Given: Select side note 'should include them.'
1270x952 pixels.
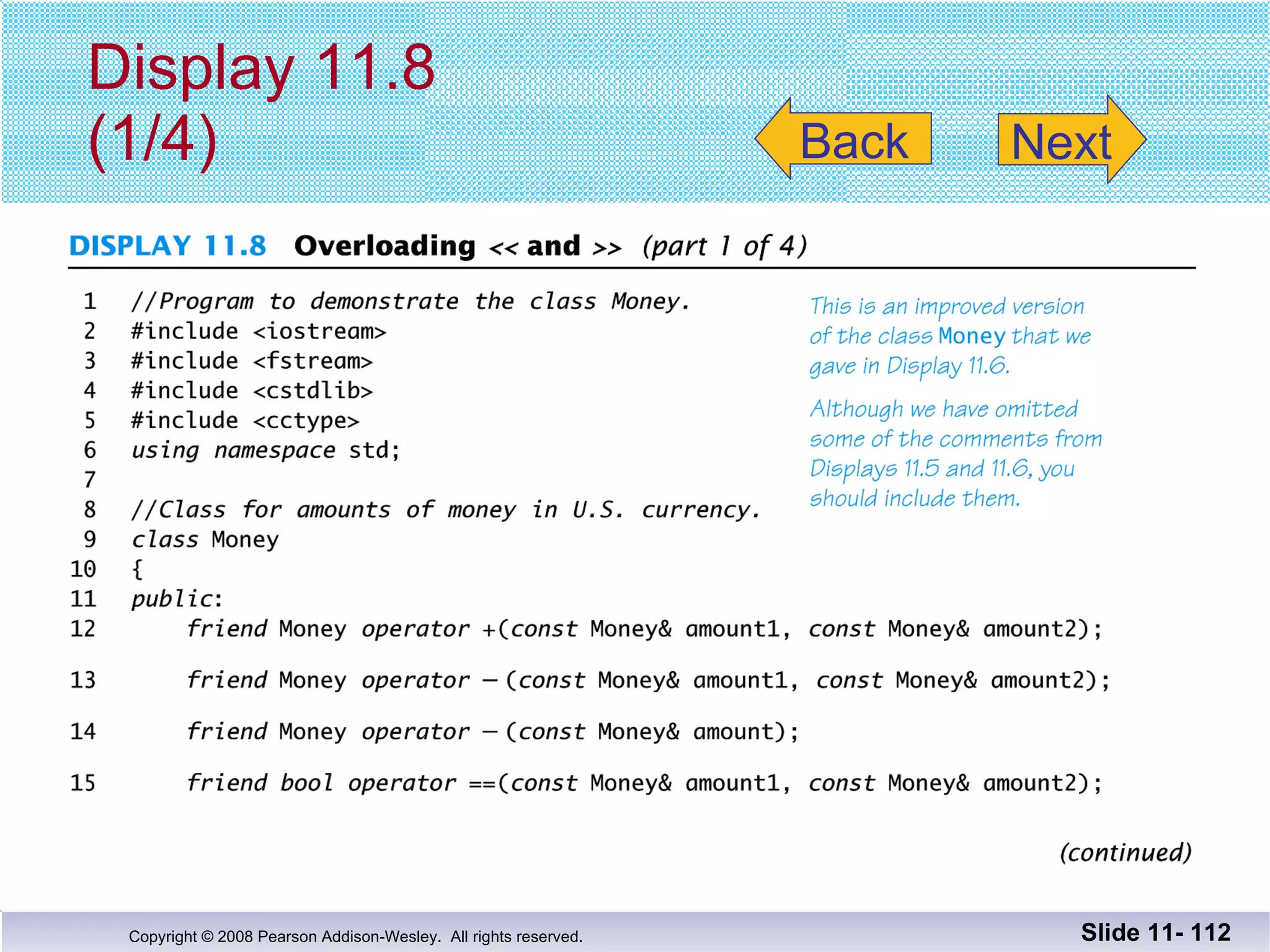Looking at the screenshot, I should [915, 498].
